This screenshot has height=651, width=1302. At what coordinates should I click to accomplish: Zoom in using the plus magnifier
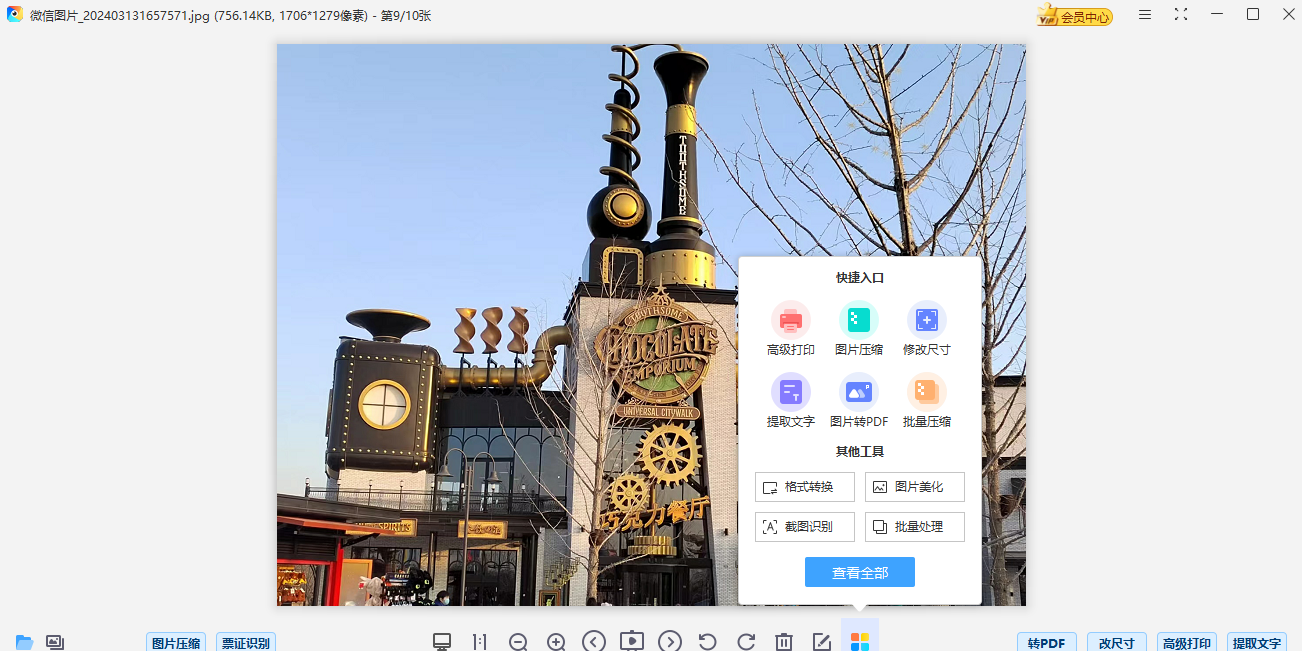click(556, 642)
